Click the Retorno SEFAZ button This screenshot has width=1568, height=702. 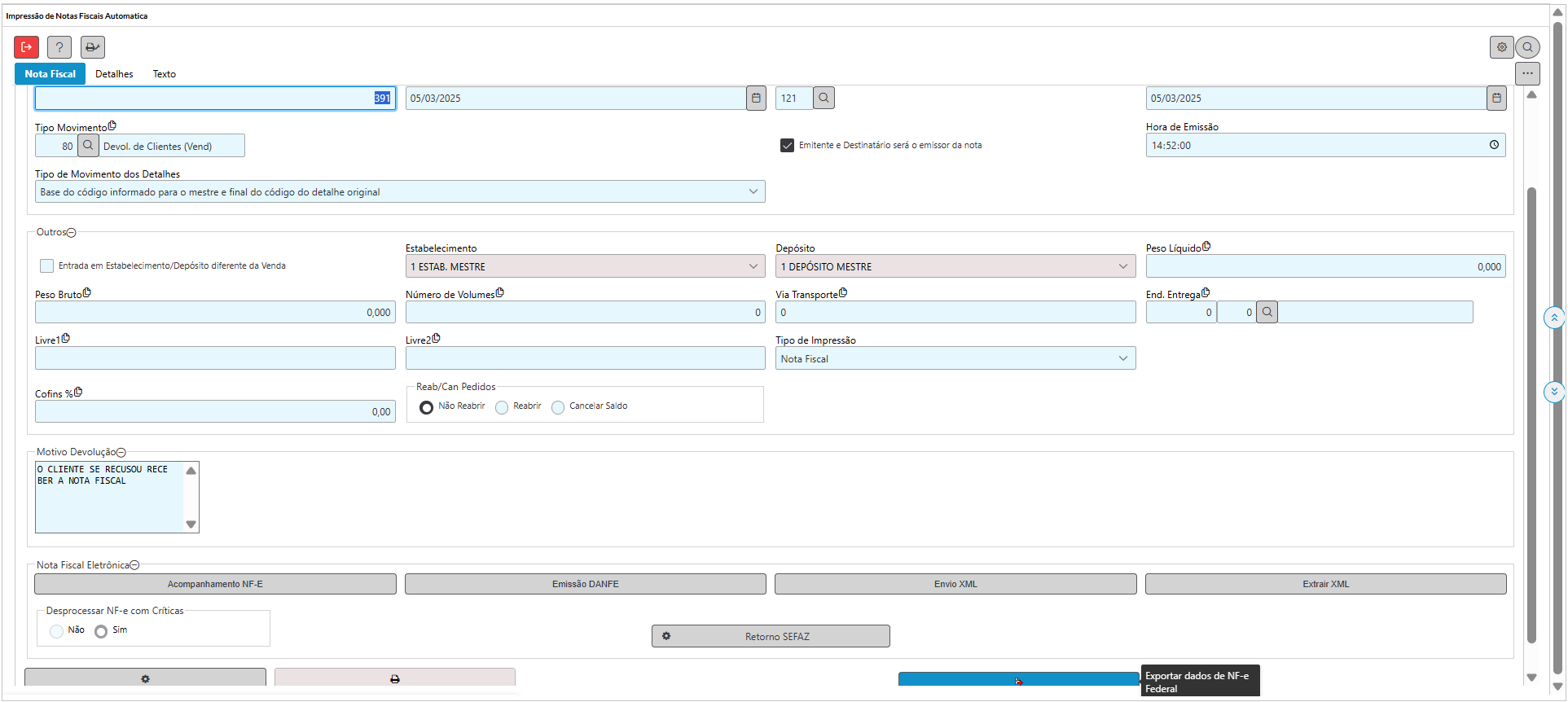[x=771, y=636]
